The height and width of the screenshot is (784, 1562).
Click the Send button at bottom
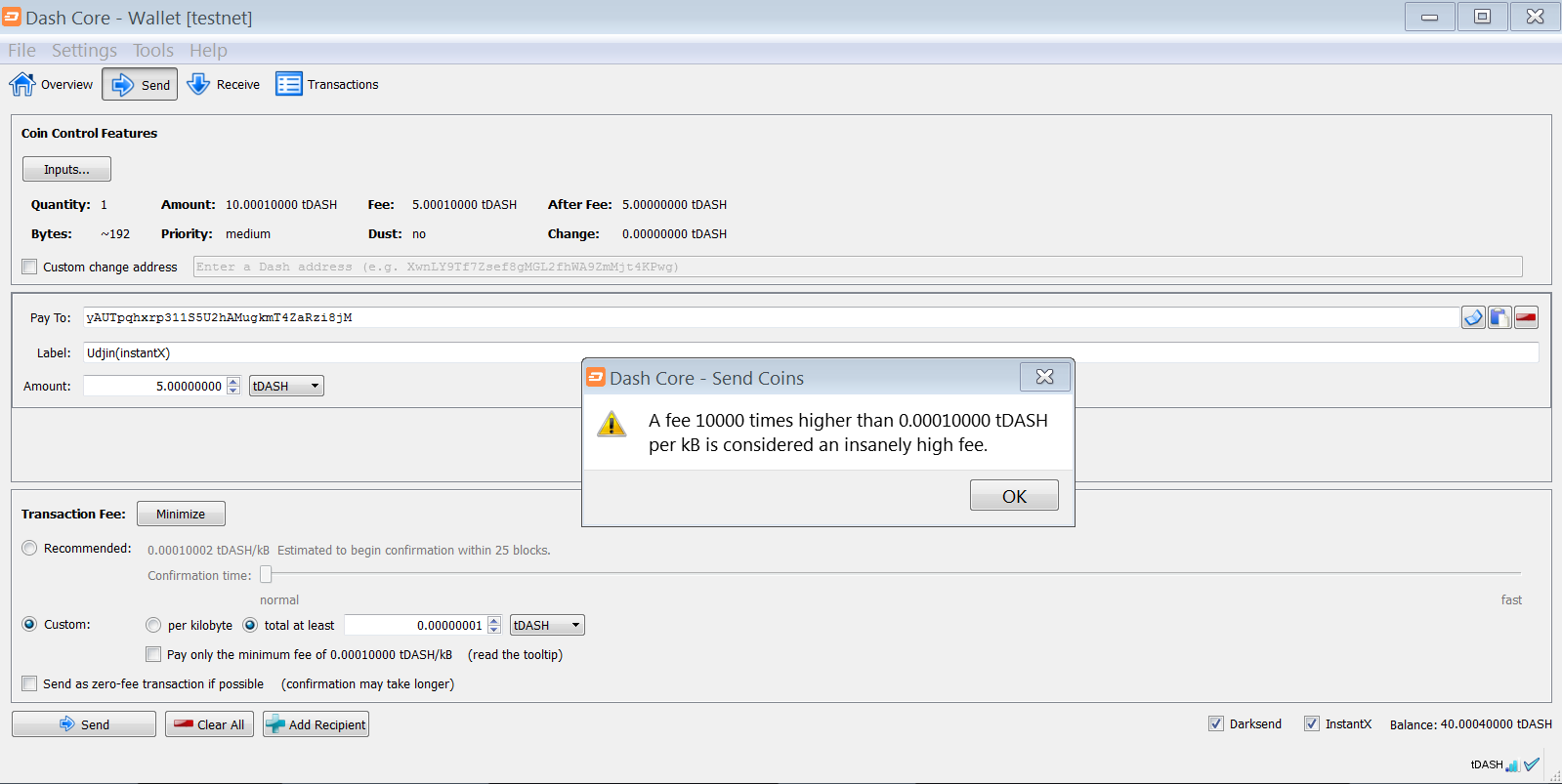point(84,724)
